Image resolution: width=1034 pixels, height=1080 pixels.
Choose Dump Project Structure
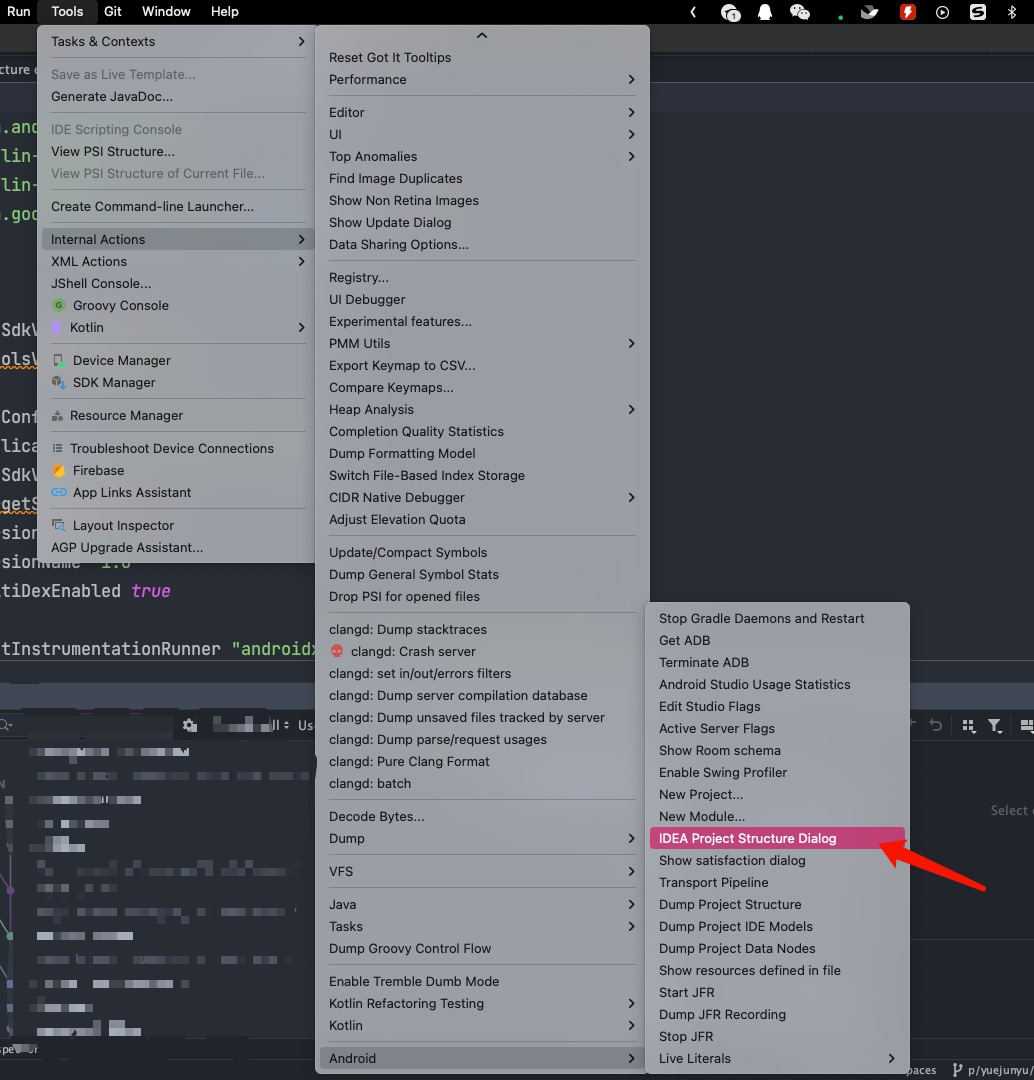(x=777, y=904)
